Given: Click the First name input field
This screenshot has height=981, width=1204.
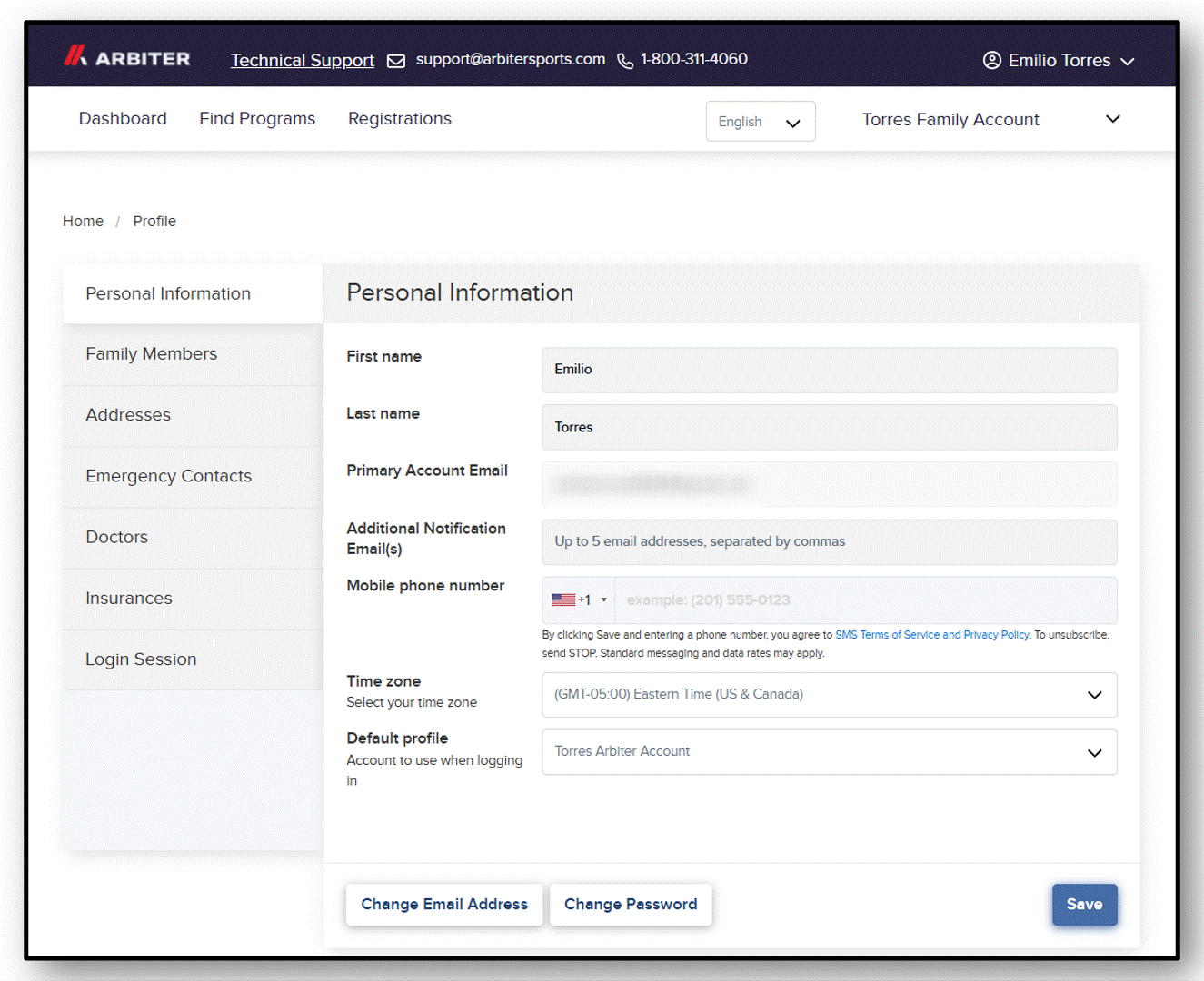Looking at the screenshot, I should [830, 370].
